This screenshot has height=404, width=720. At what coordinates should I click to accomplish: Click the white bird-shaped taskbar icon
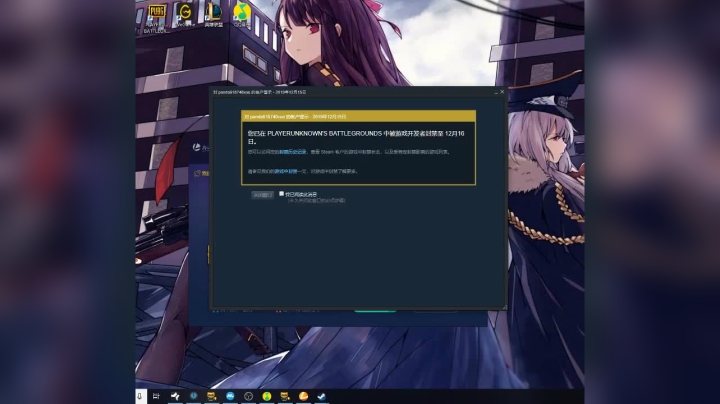point(175,396)
